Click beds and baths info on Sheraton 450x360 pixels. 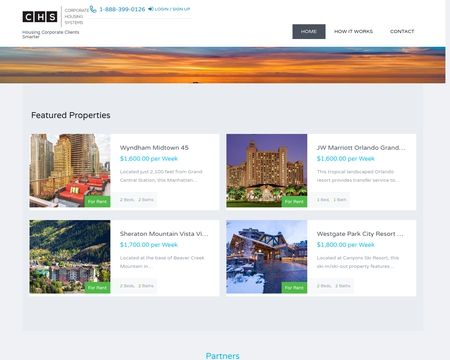point(137,286)
